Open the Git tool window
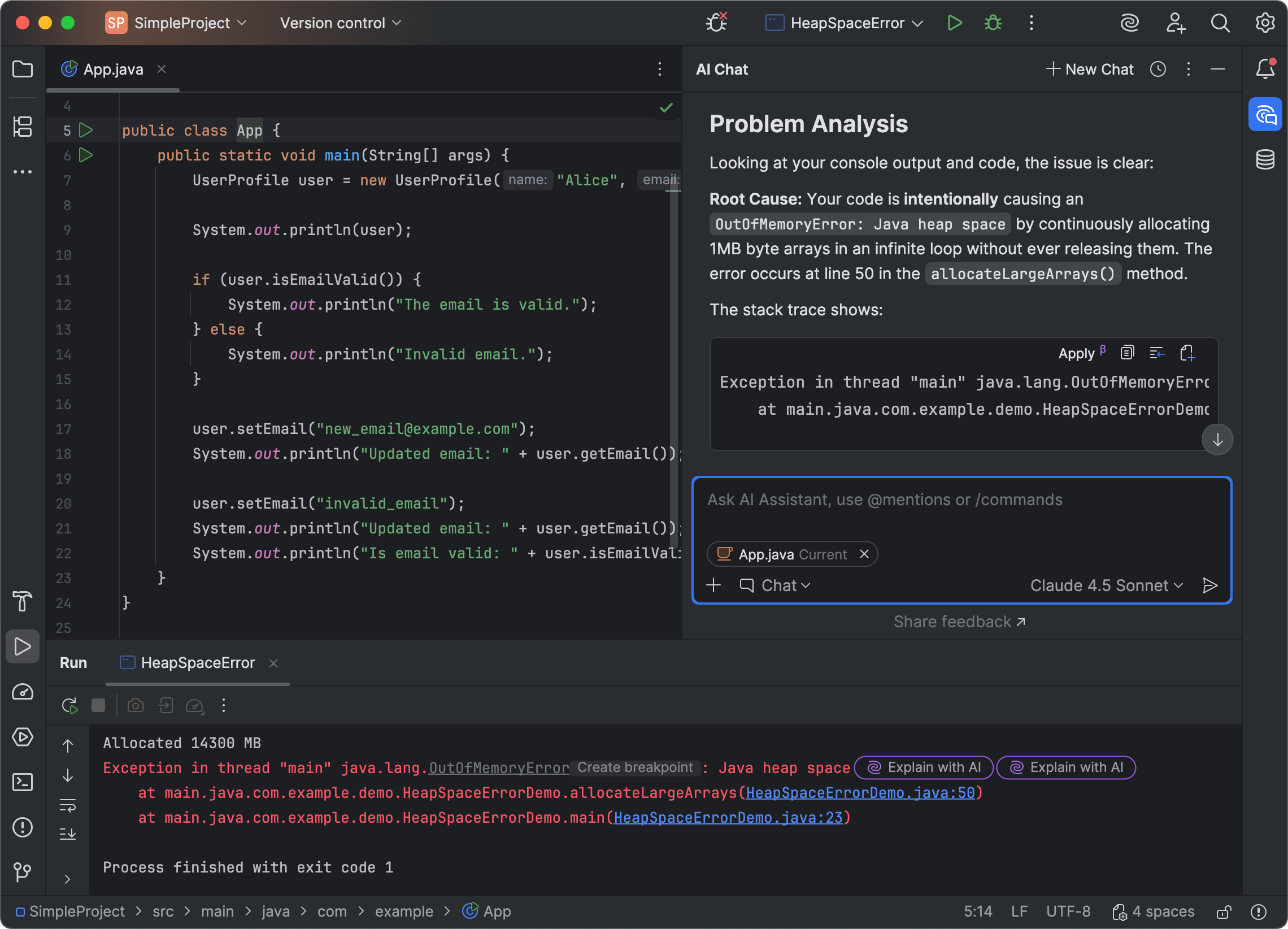 [x=23, y=872]
